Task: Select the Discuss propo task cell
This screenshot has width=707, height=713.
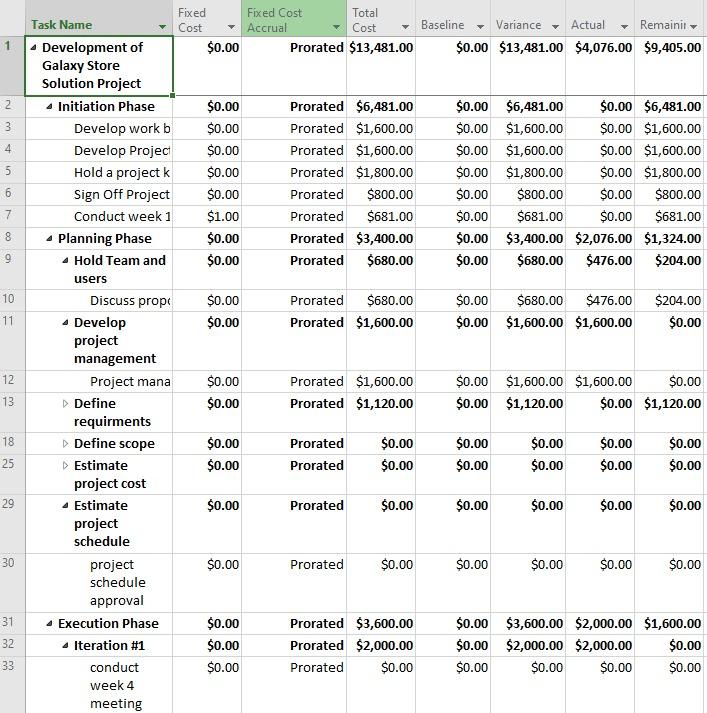Action: pyautogui.click(x=99, y=301)
